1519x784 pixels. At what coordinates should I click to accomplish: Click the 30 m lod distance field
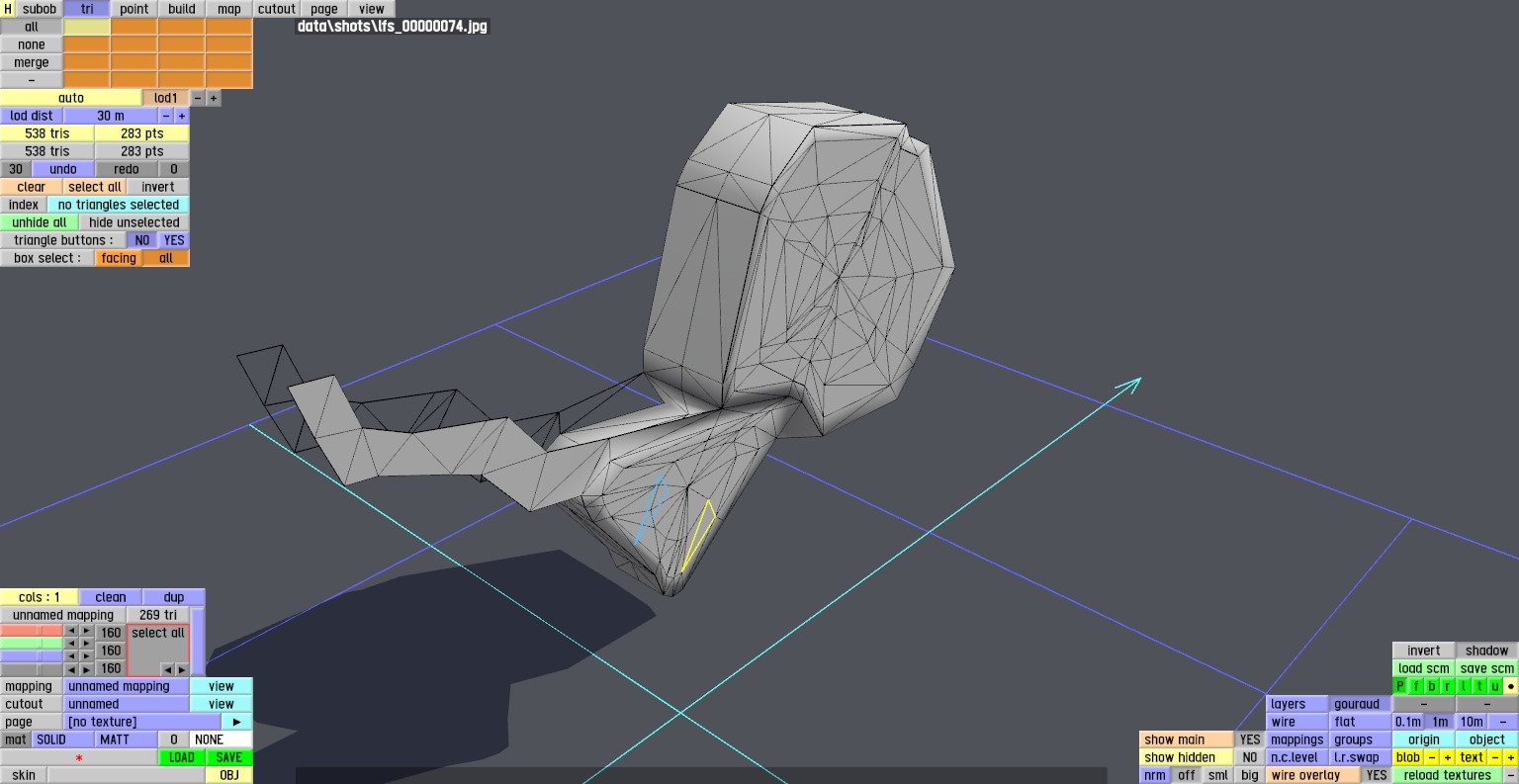(x=111, y=116)
